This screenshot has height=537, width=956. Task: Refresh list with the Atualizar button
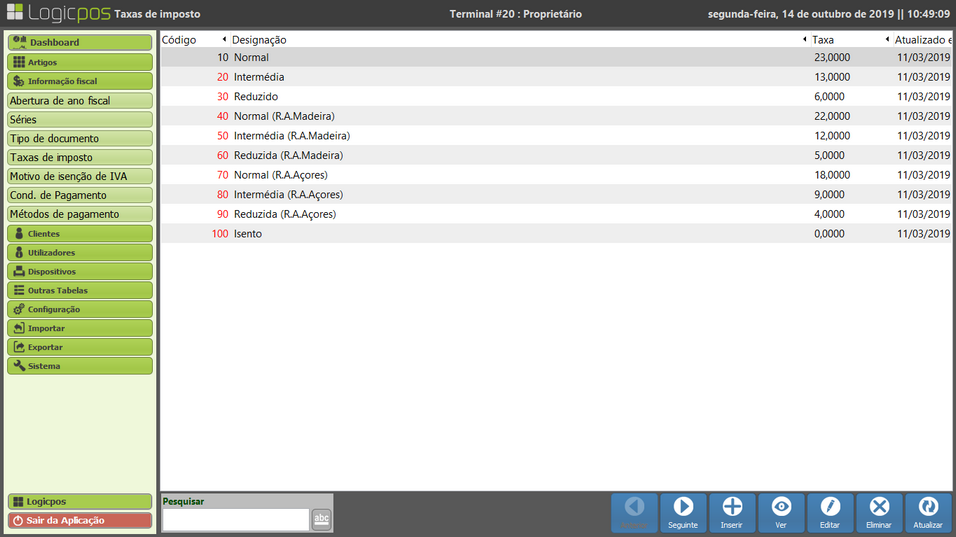coord(928,512)
